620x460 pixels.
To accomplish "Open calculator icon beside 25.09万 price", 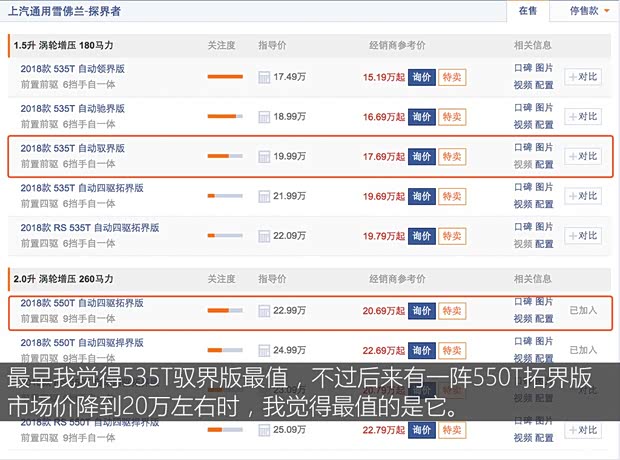I will [x=264, y=430].
